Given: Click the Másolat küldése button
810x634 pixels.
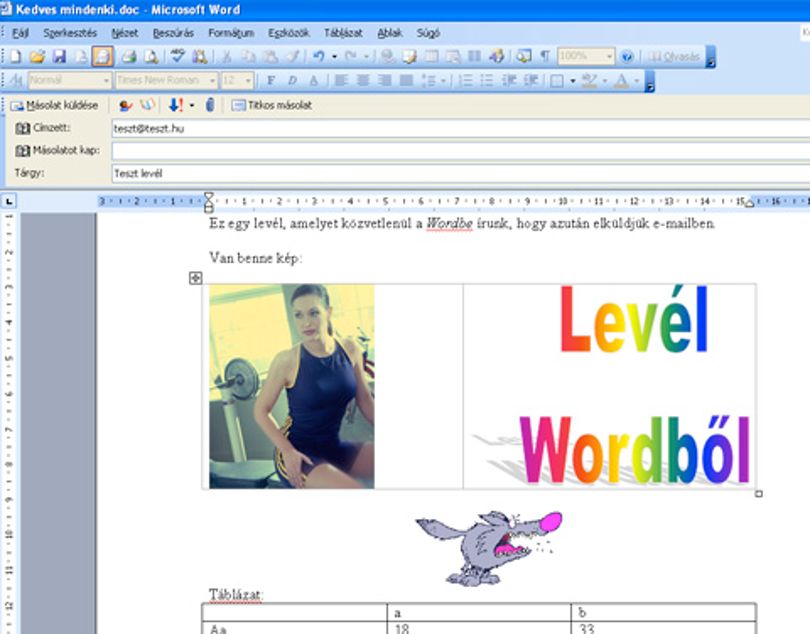Looking at the screenshot, I should click(55, 105).
